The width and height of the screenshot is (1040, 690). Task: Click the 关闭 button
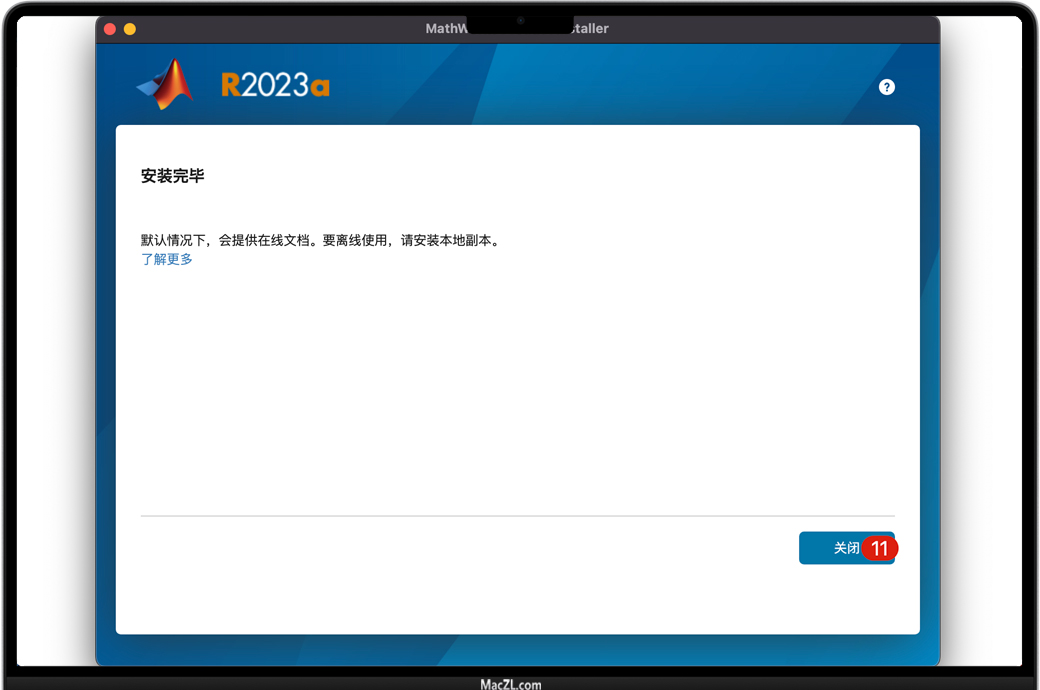click(846, 548)
